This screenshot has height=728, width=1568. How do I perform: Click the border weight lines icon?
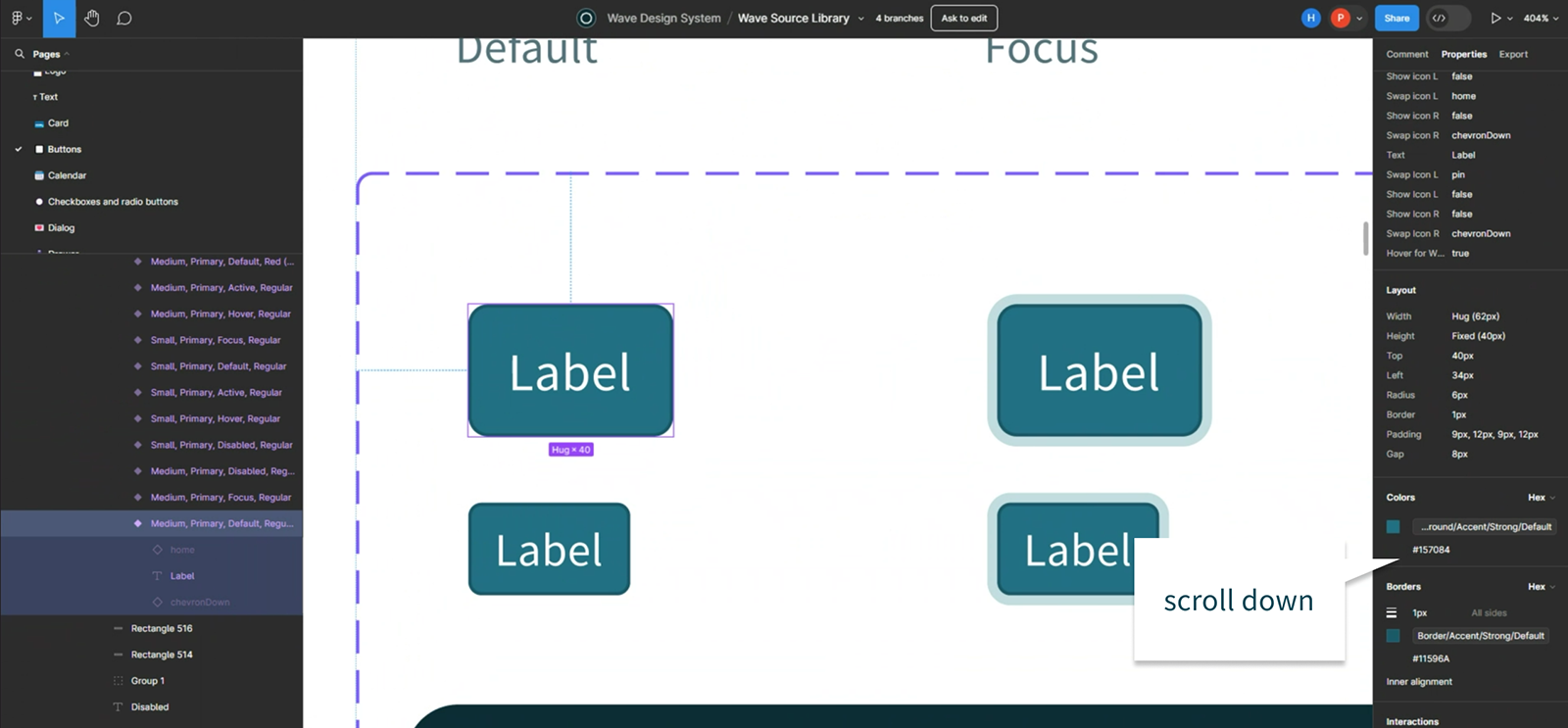tap(1392, 613)
